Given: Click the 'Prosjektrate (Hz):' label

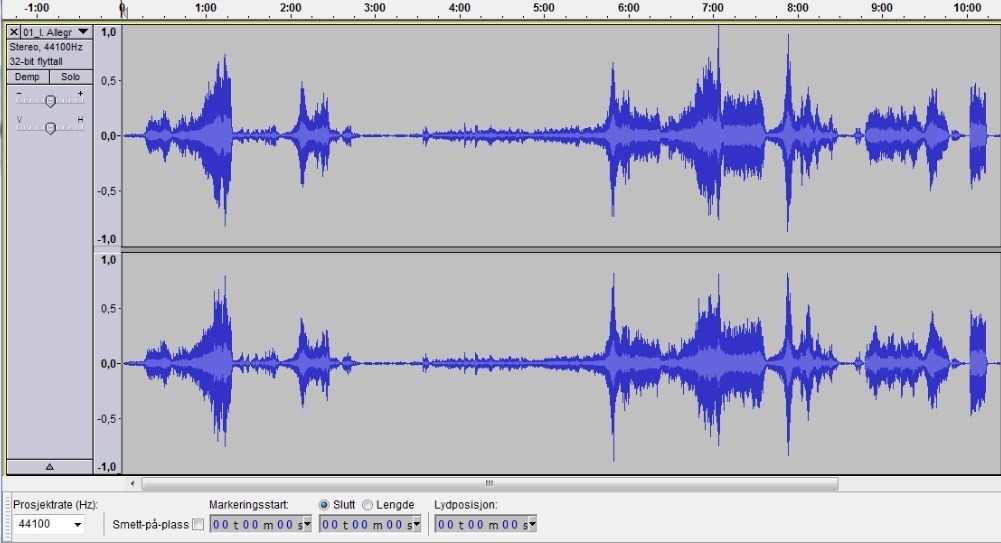Looking at the screenshot, I should [56, 505].
